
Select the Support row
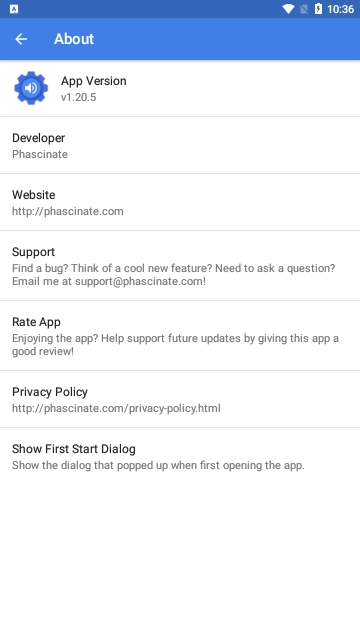(180, 266)
